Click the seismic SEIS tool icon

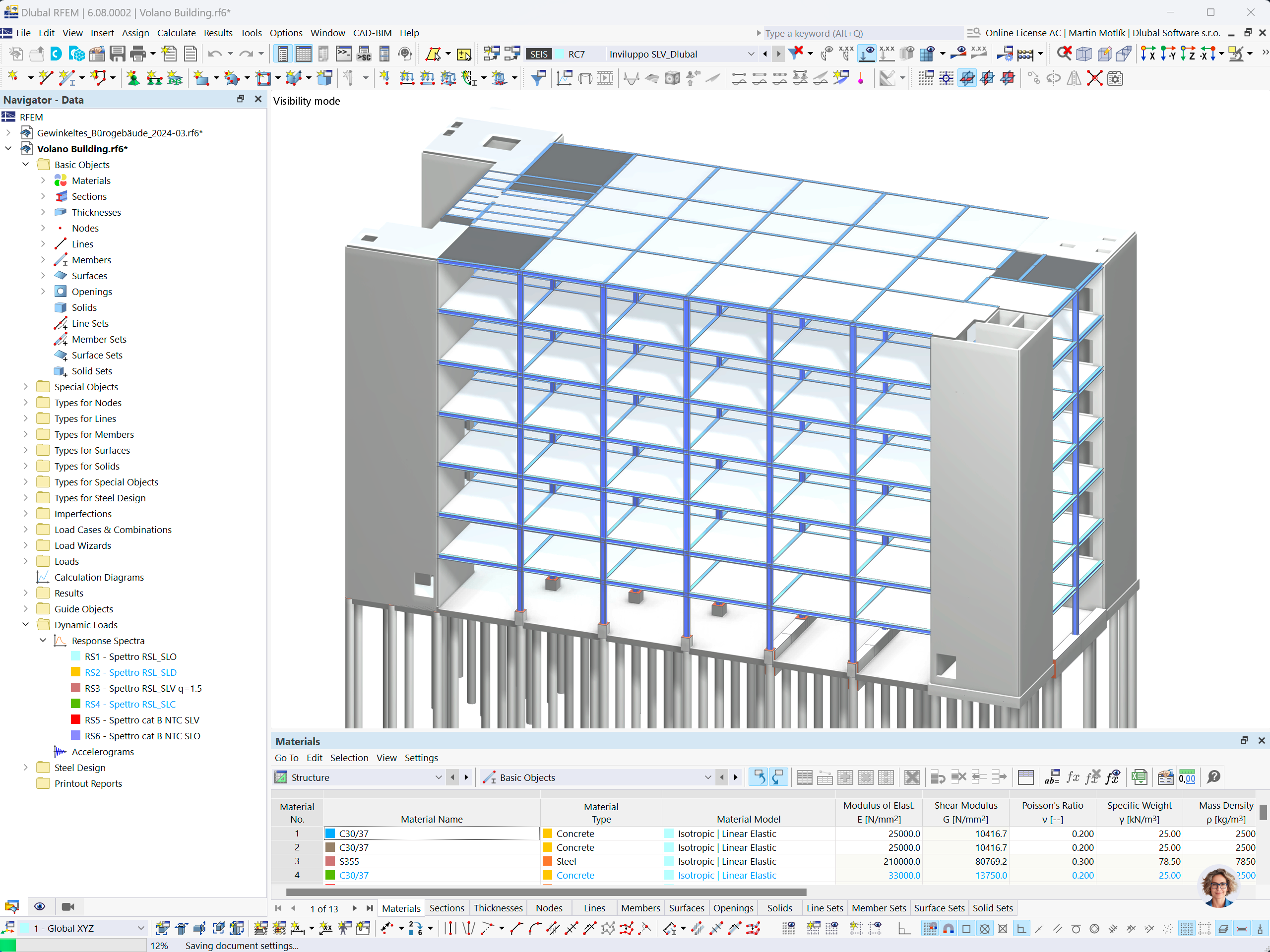coord(536,54)
